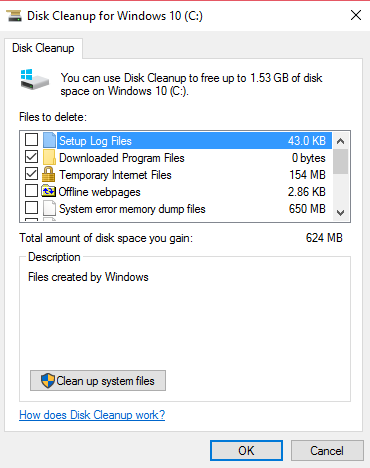Click the Downloaded Program Files folder icon
This screenshot has height=468, width=370.
click(49, 157)
